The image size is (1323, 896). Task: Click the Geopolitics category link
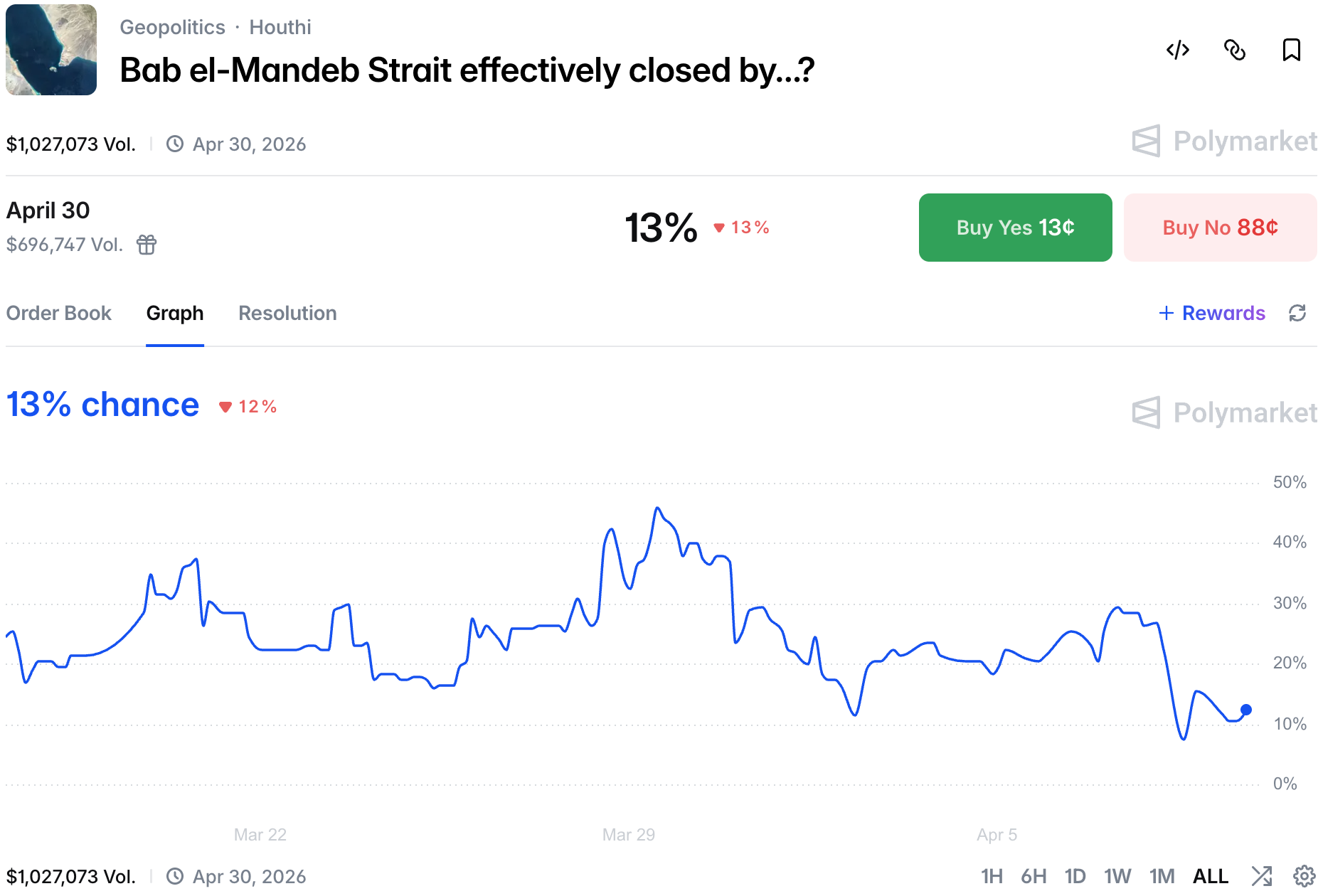tap(172, 27)
